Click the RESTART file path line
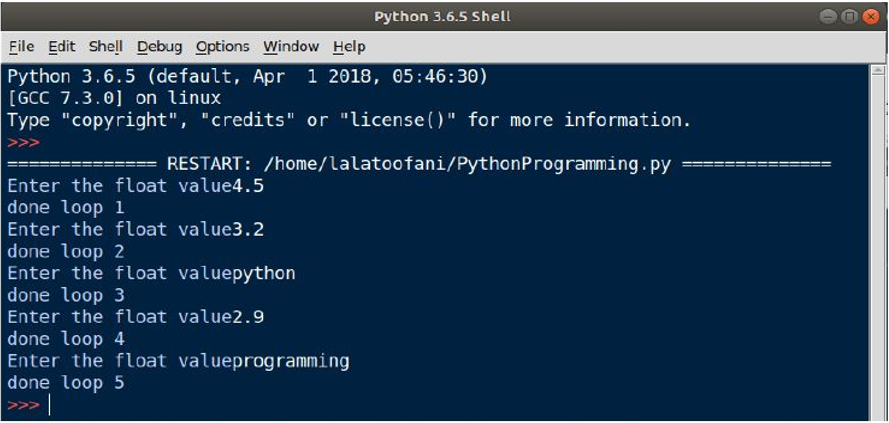The height and width of the screenshot is (423, 889). click(419, 164)
